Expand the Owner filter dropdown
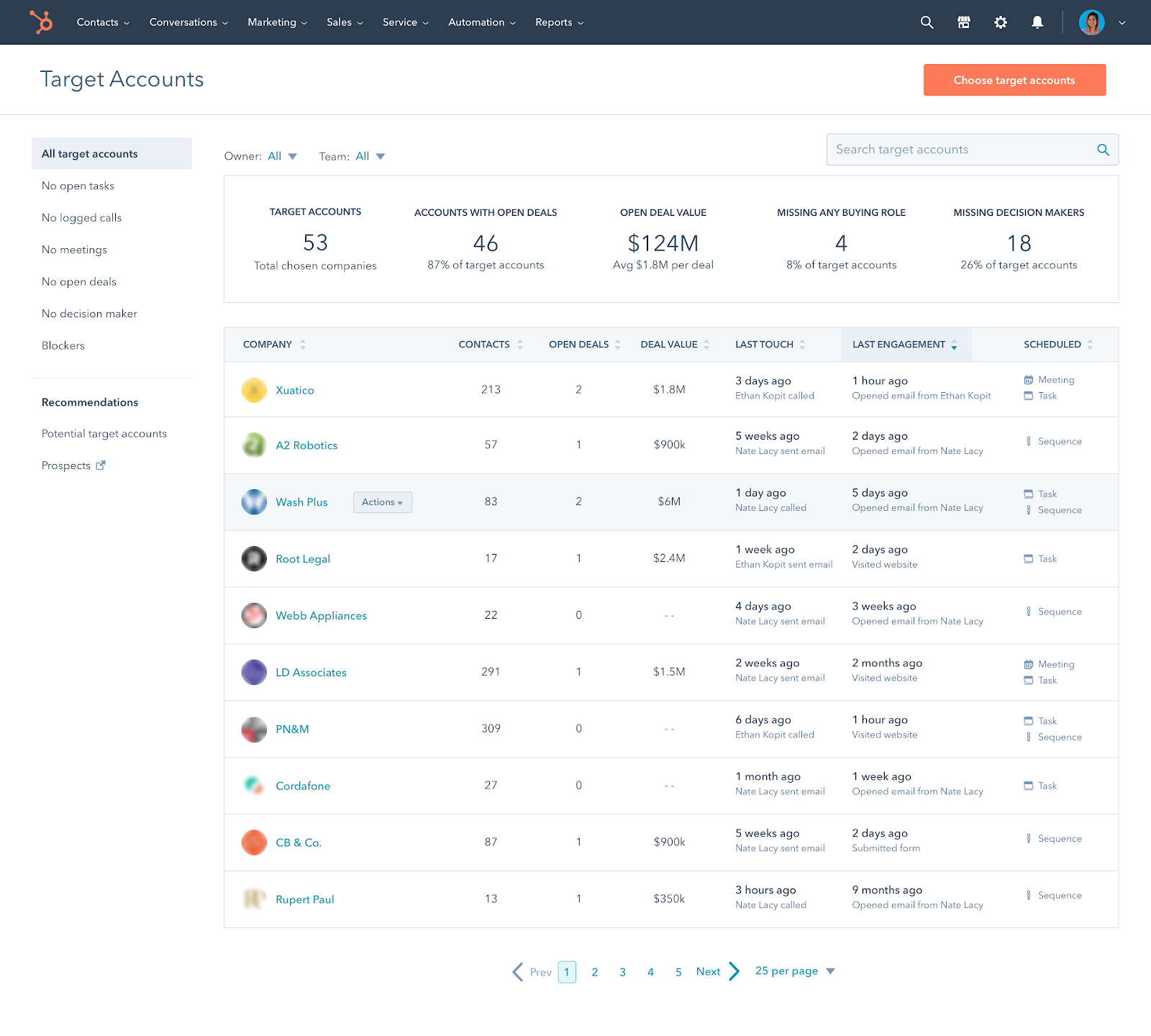The height and width of the screenshot is (1036, 1151). coord(282,156)
